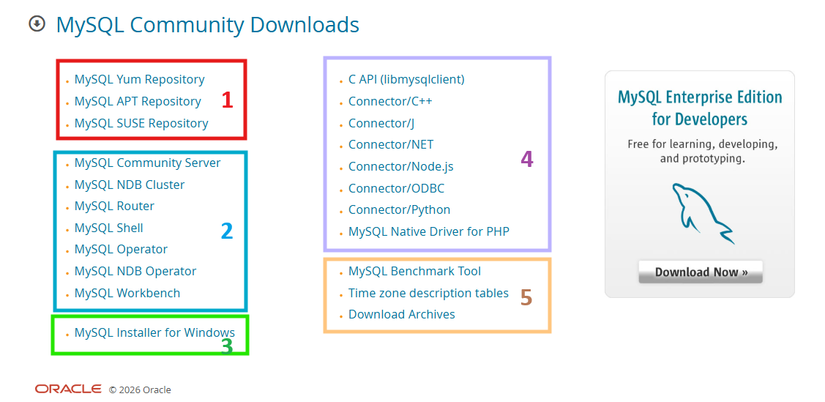Open the MySQL Router download page
Screen dimensions: 825x402
tap(114, 206)
